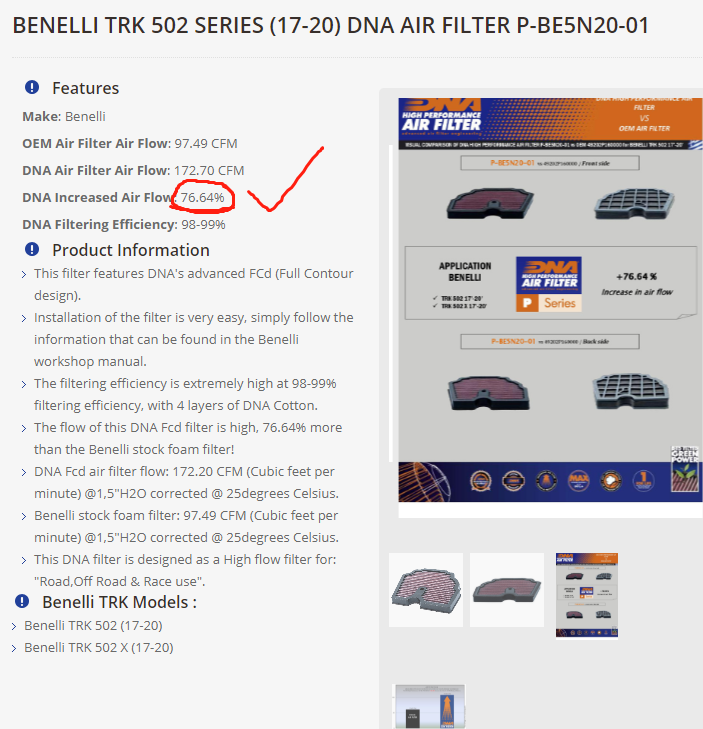Click the circled 76.64% airflow value

click(203, 197)
